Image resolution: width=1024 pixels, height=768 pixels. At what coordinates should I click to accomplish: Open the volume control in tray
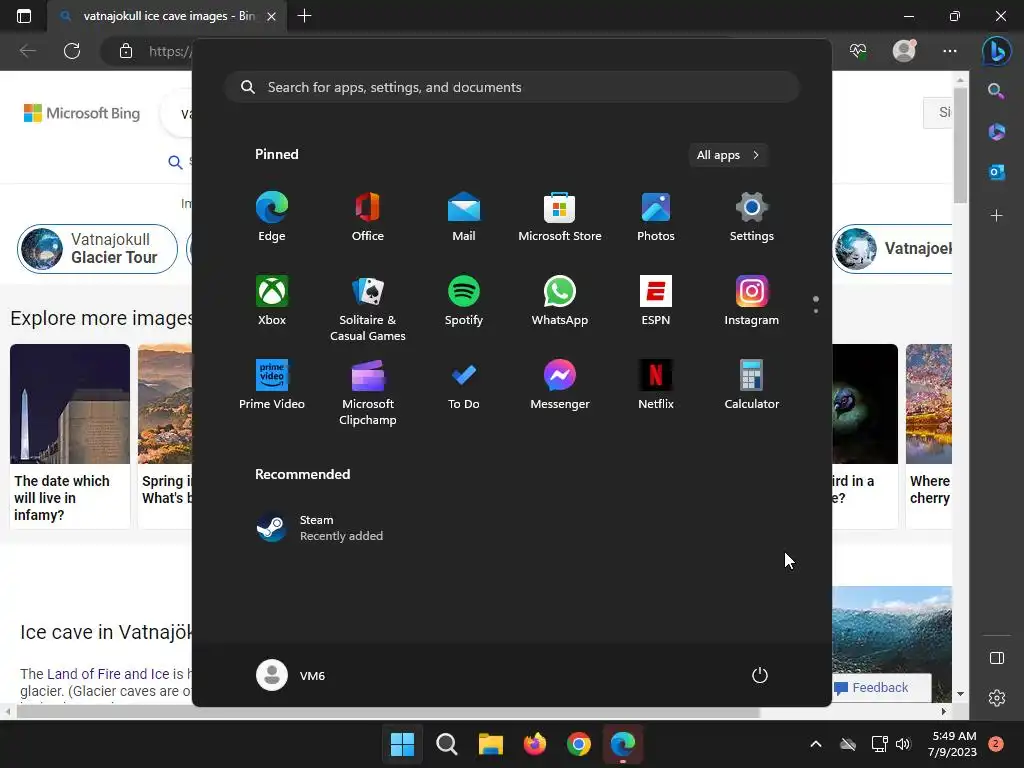(903, 744)
